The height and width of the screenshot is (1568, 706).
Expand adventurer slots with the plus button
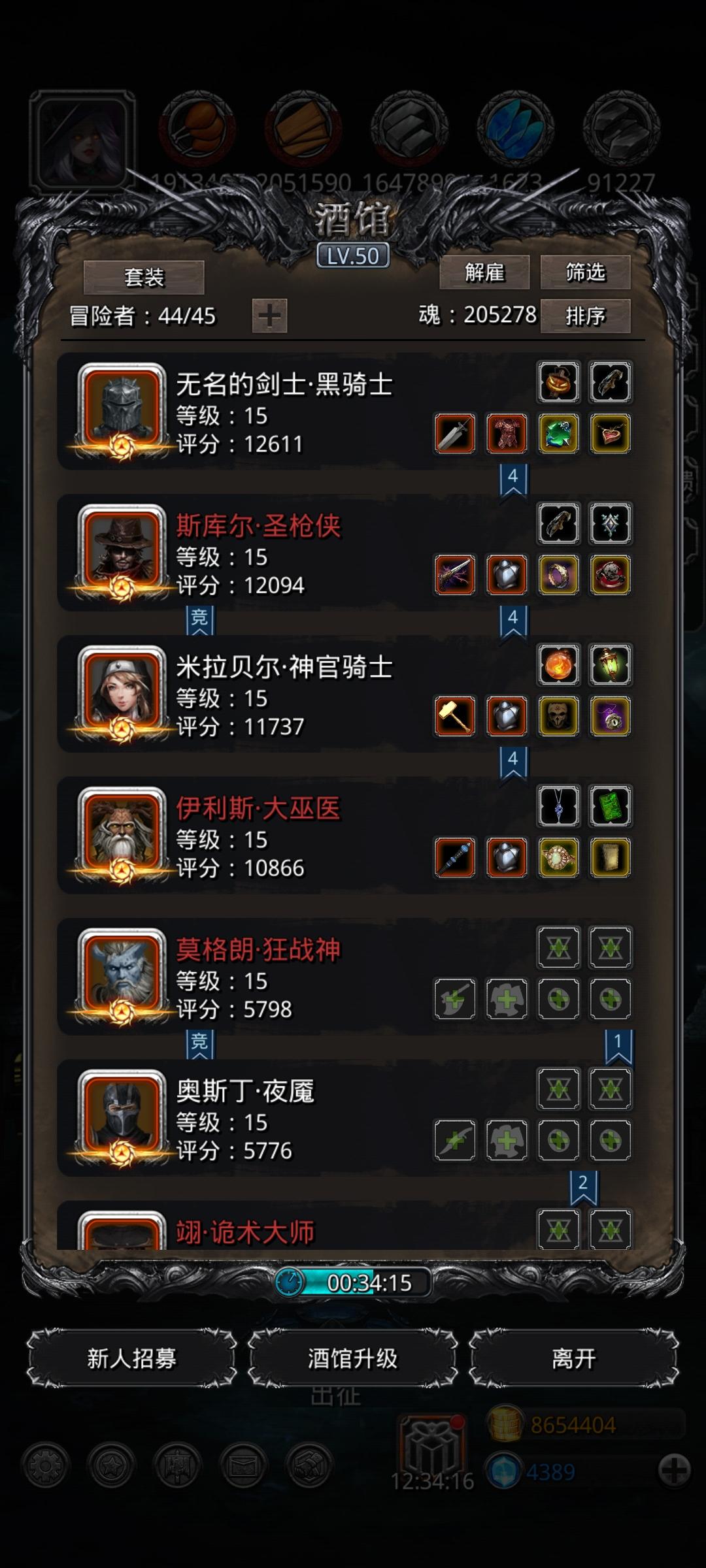pyautogui.click(x=269, y=316)
